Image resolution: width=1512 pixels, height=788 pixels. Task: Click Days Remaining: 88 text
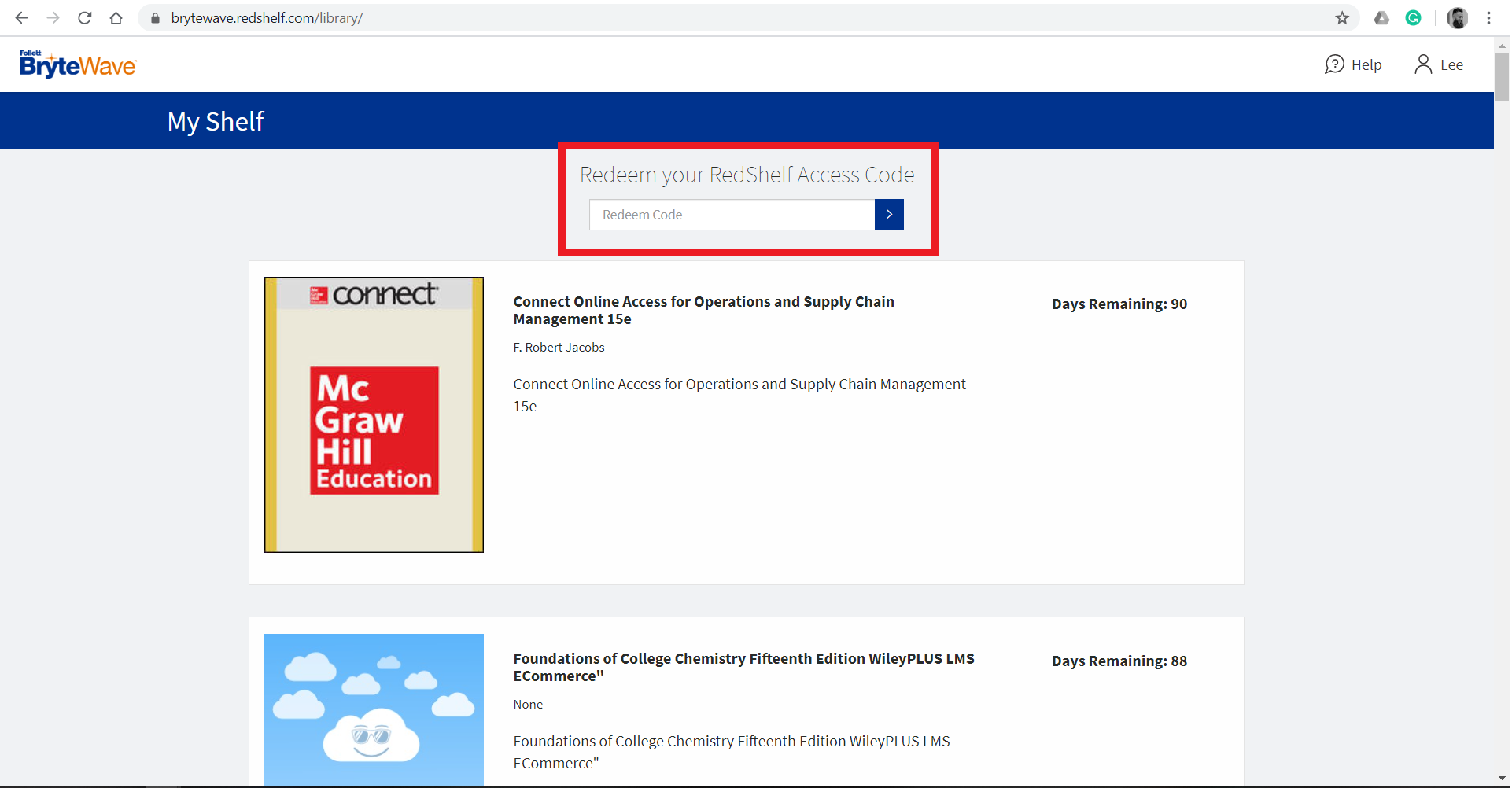(x=1119, y=661)
